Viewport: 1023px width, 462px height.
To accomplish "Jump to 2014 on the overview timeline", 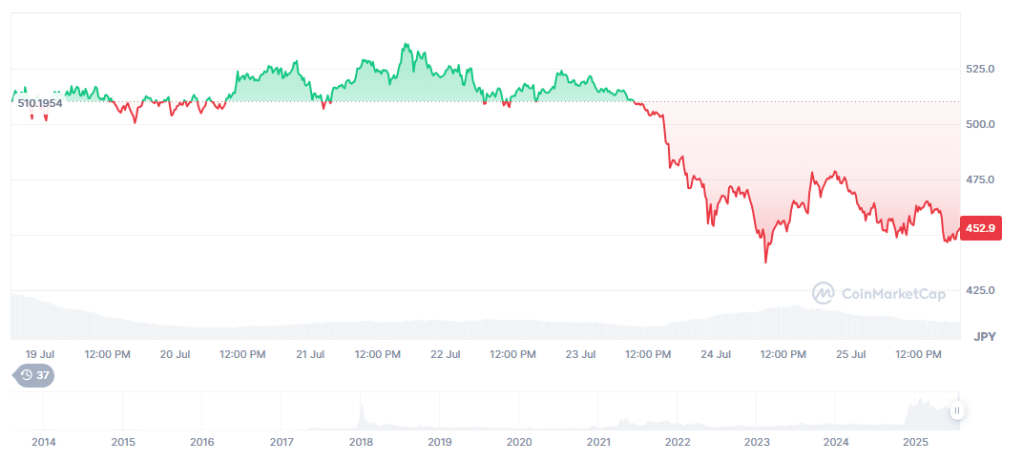I will tap(44, 441).
